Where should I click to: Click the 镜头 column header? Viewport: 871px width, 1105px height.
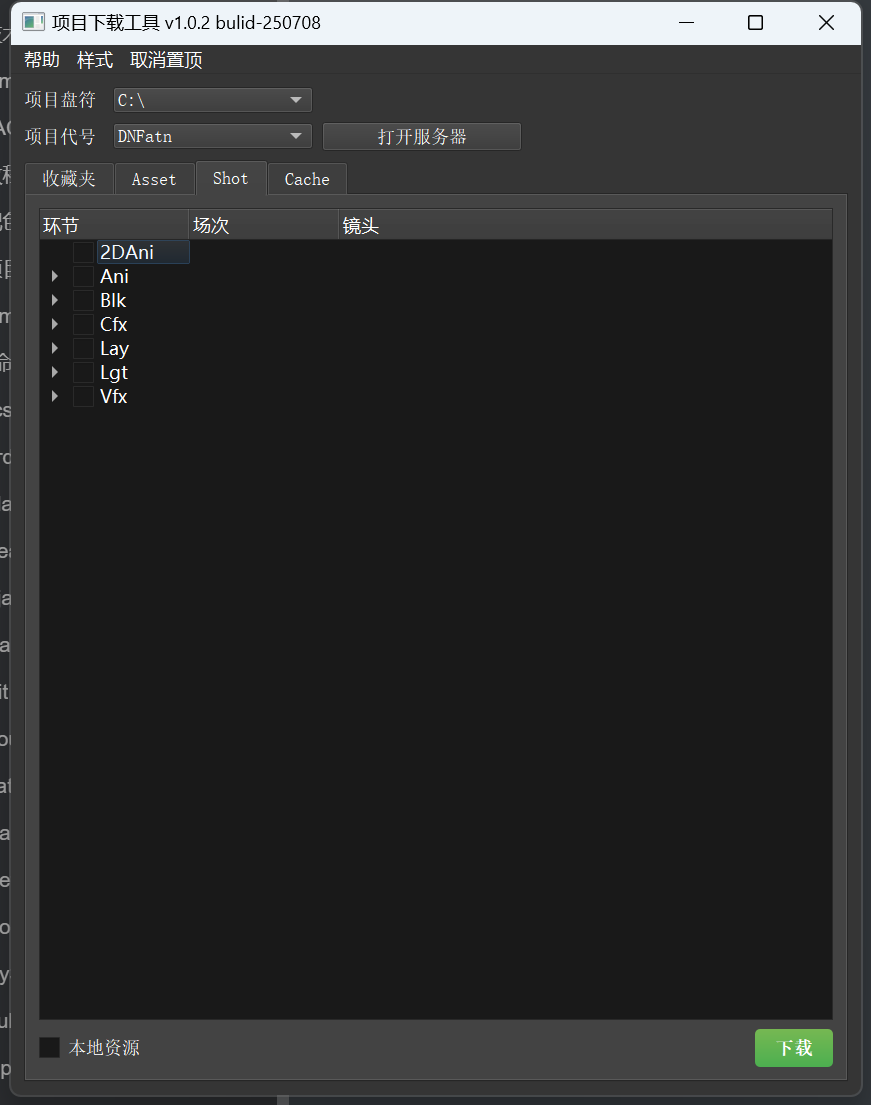pos(585,226)
